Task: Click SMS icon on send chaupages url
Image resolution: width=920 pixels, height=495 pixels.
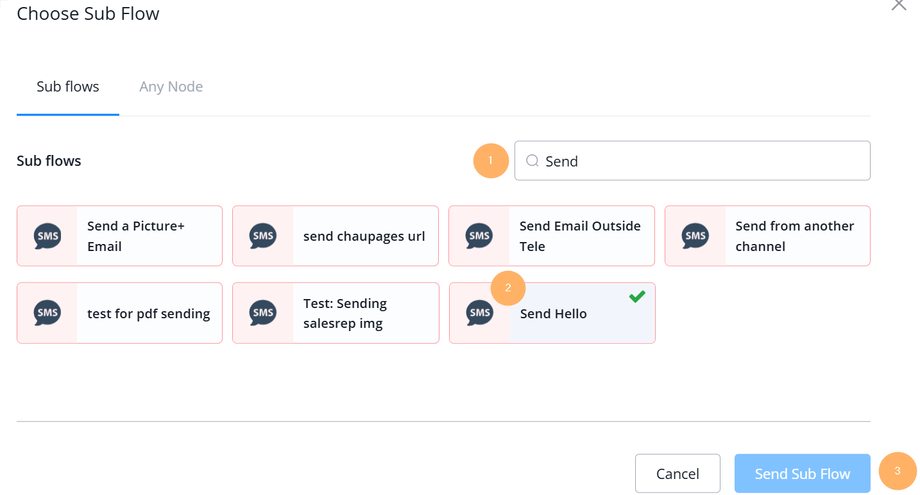Action: click(263, 236)
